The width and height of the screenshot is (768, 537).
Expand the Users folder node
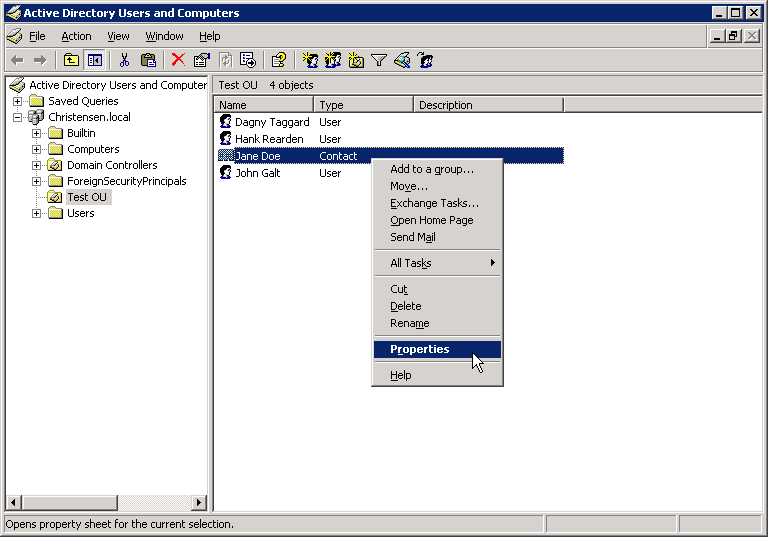37,213
